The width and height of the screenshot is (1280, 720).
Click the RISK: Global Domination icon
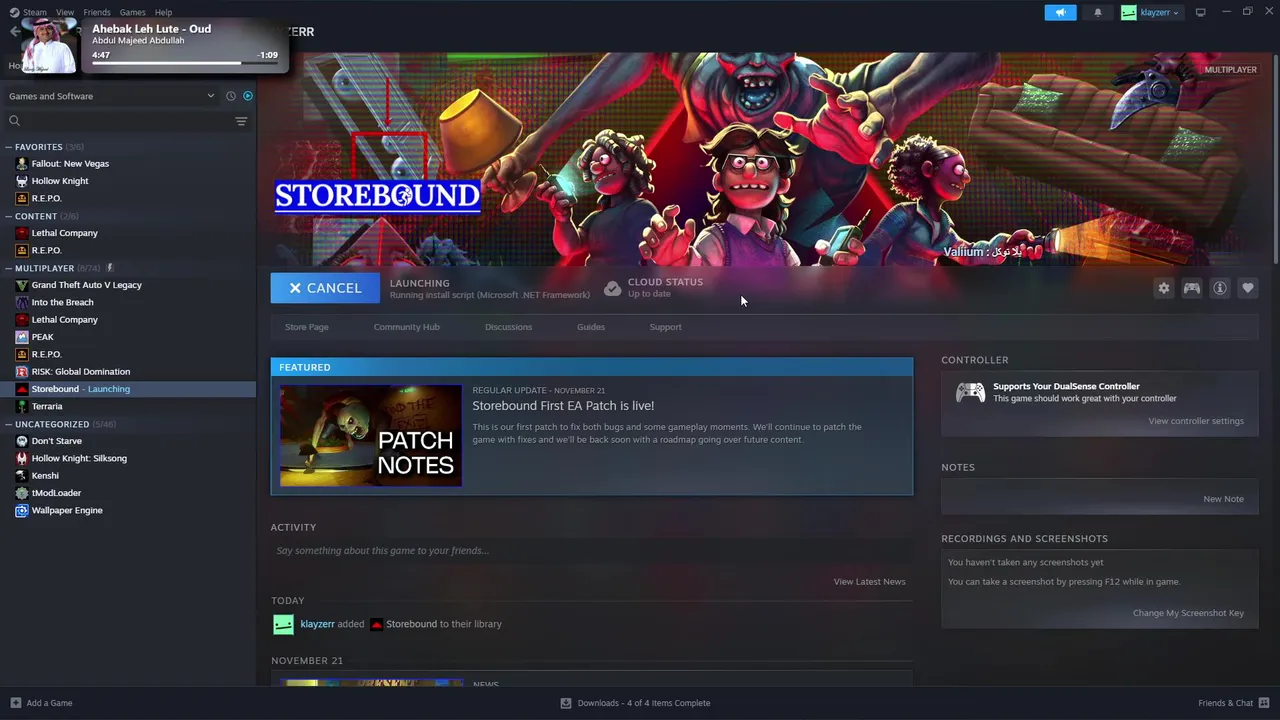tap(22, 372)
